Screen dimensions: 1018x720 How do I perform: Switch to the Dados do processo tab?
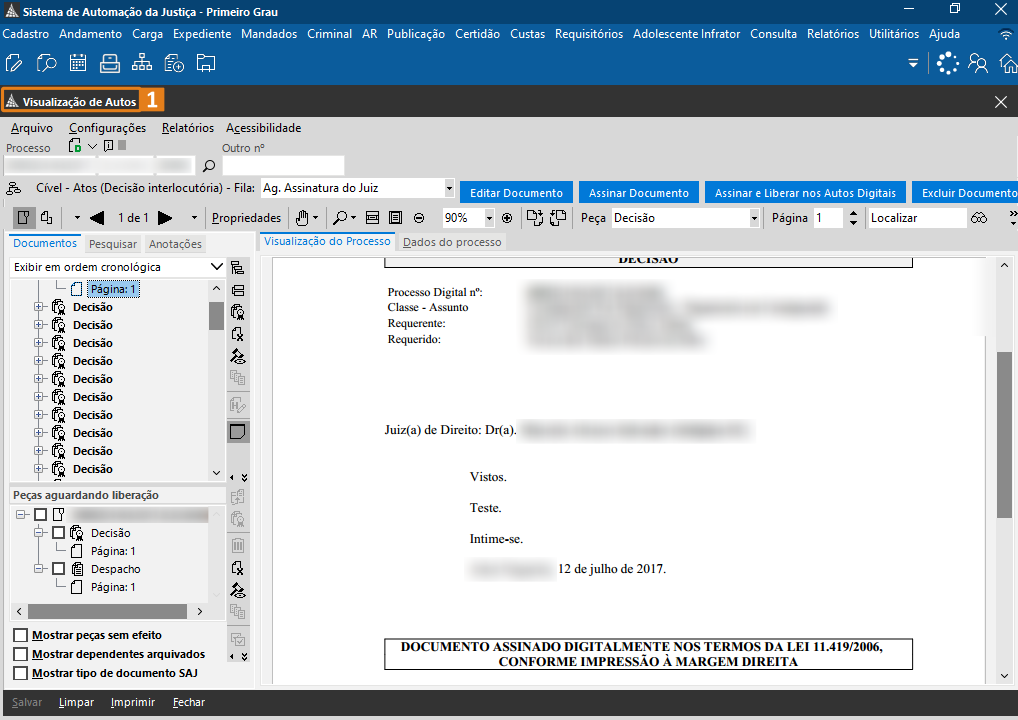point(452,242)
